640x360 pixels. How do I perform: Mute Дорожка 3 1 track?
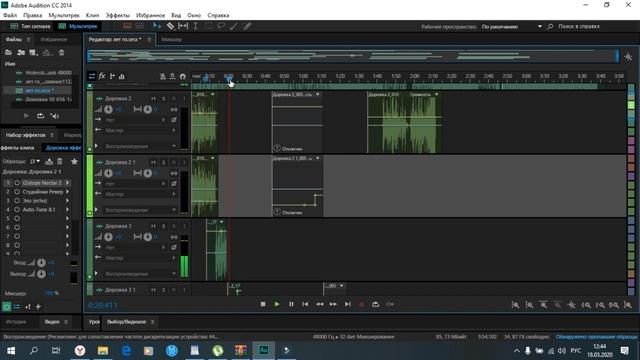pyautogui.click(x=153, y=290)
